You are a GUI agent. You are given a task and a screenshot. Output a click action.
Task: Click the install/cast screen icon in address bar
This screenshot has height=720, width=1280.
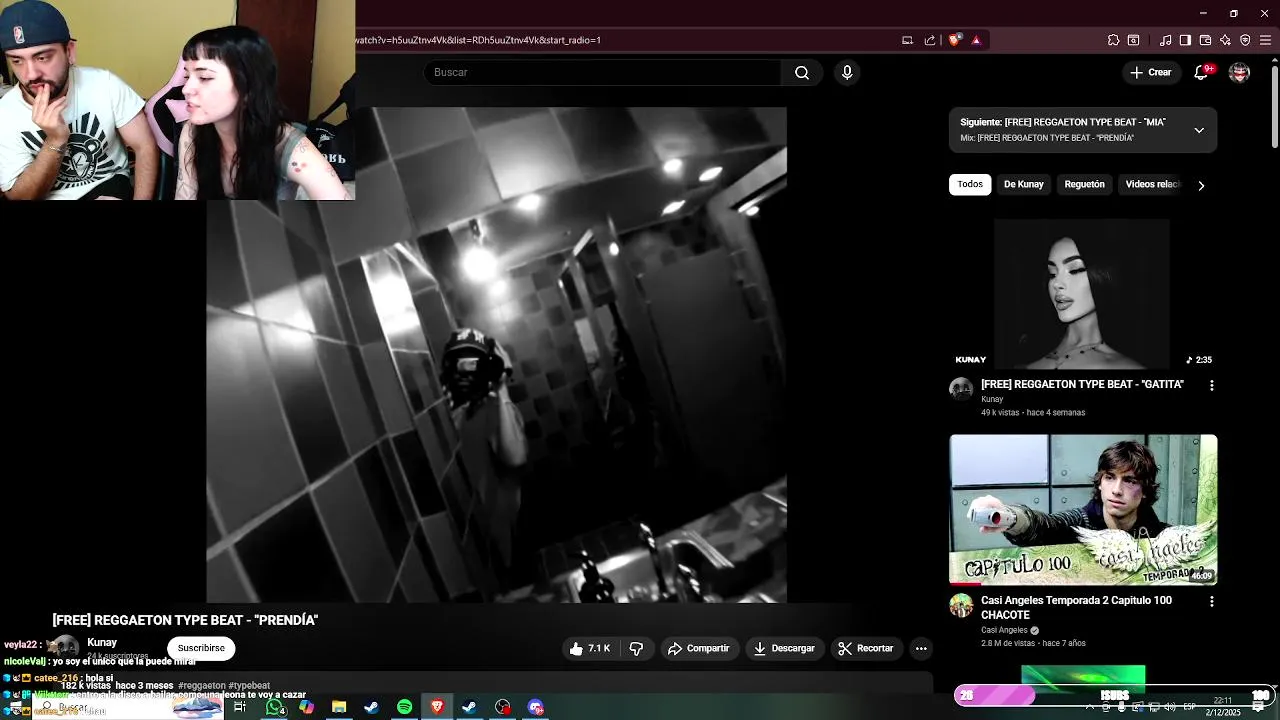(907, 40)
